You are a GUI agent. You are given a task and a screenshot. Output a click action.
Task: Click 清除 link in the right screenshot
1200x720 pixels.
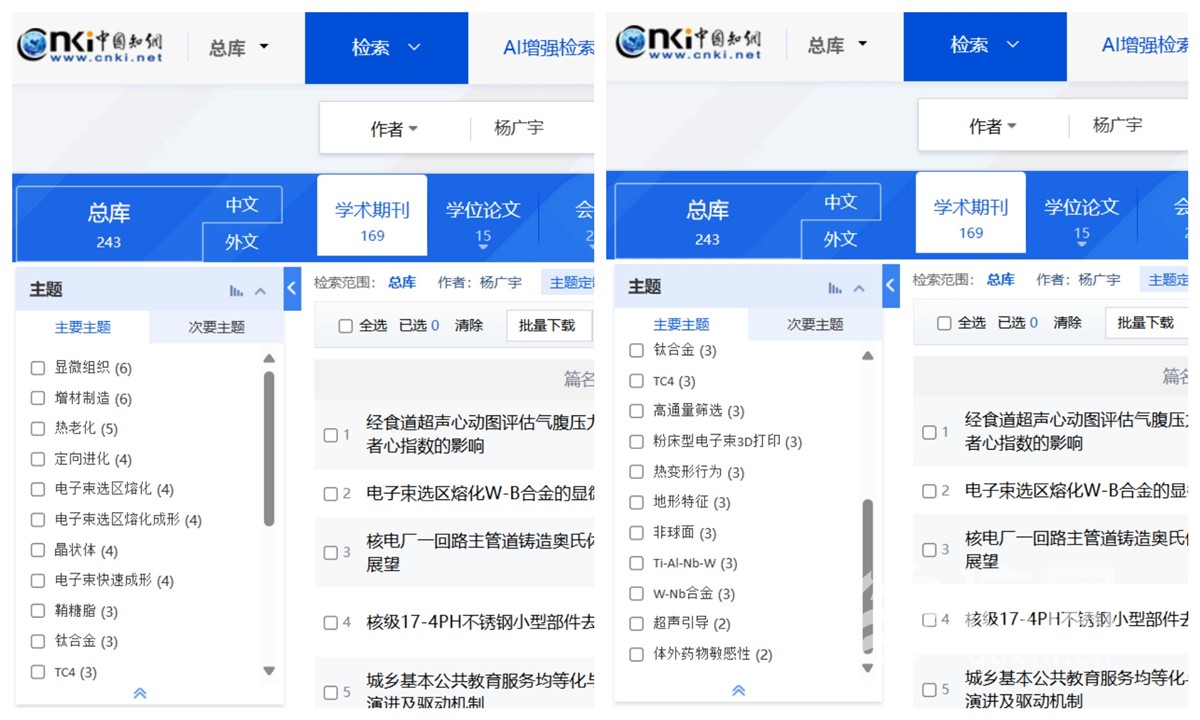(x=1067, y=322)
